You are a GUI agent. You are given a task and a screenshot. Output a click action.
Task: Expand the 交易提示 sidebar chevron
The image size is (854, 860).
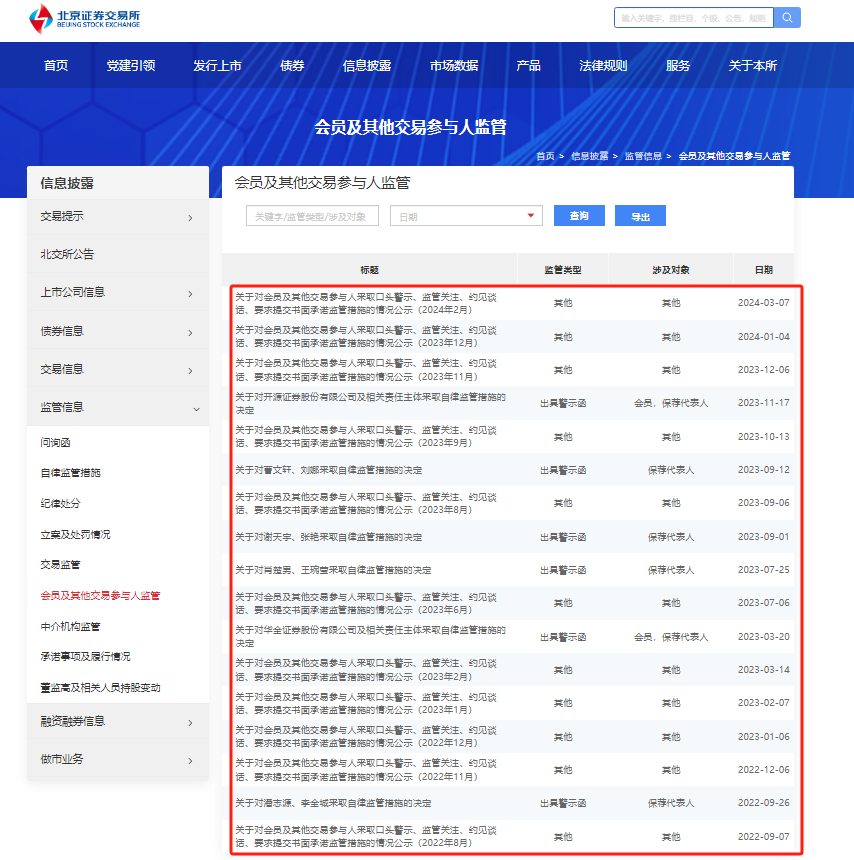[190, 218]
